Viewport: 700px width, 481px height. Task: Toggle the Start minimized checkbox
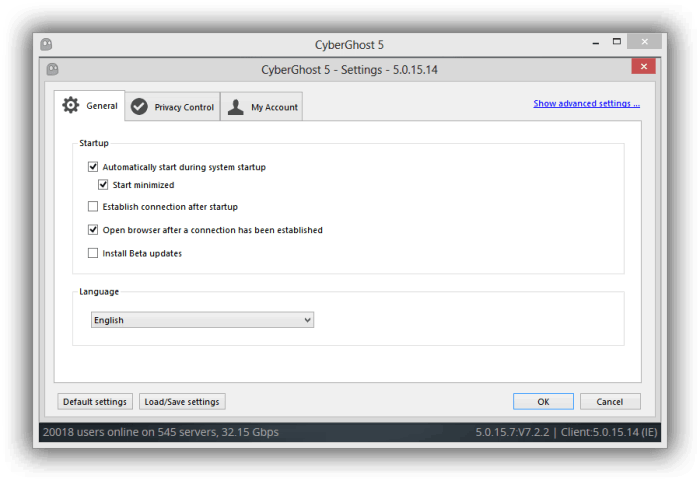(x=103, y=184)
